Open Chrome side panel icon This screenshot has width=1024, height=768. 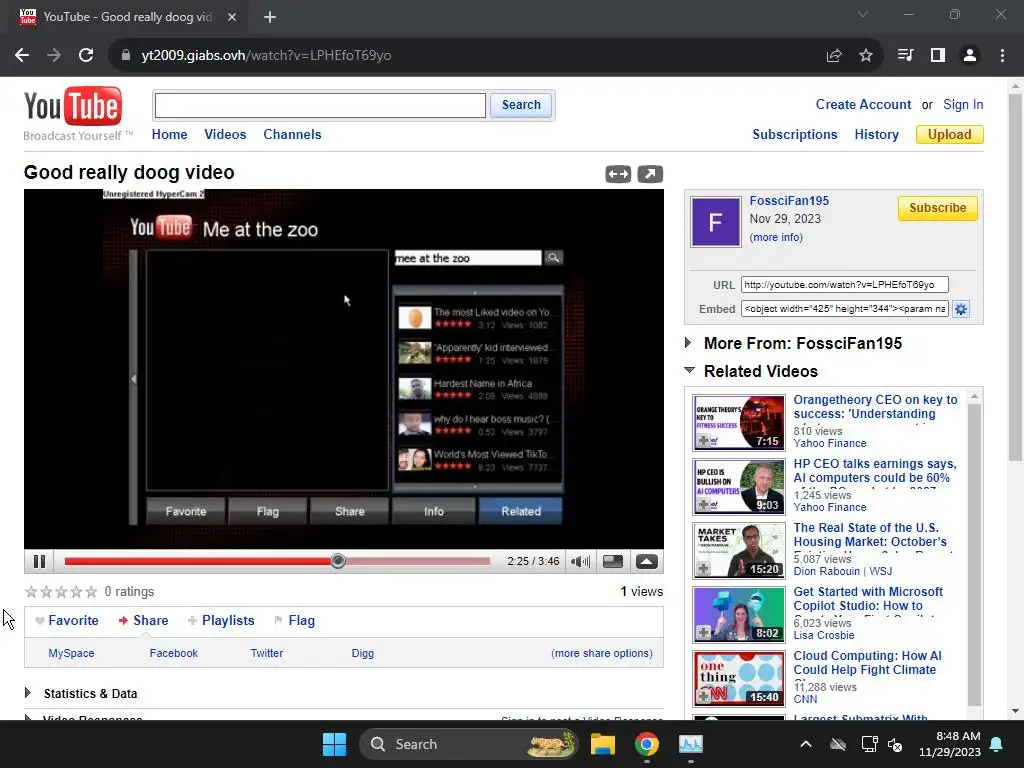(x=938, y=56)
